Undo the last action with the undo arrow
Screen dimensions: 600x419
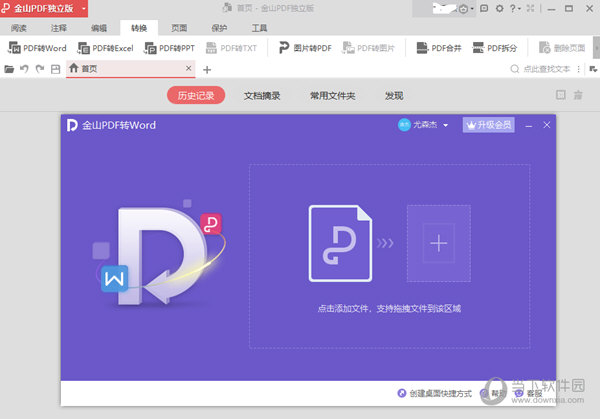click(24, 69)
